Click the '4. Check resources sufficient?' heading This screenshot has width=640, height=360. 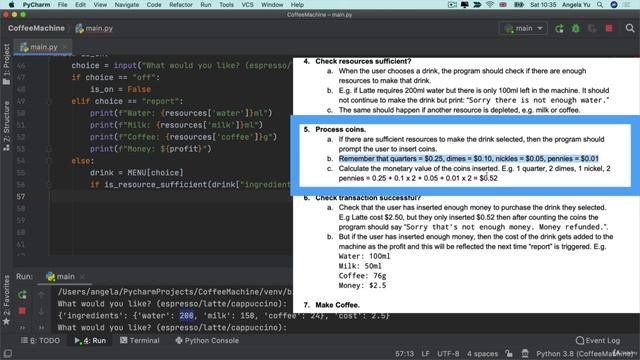[357, 61]
